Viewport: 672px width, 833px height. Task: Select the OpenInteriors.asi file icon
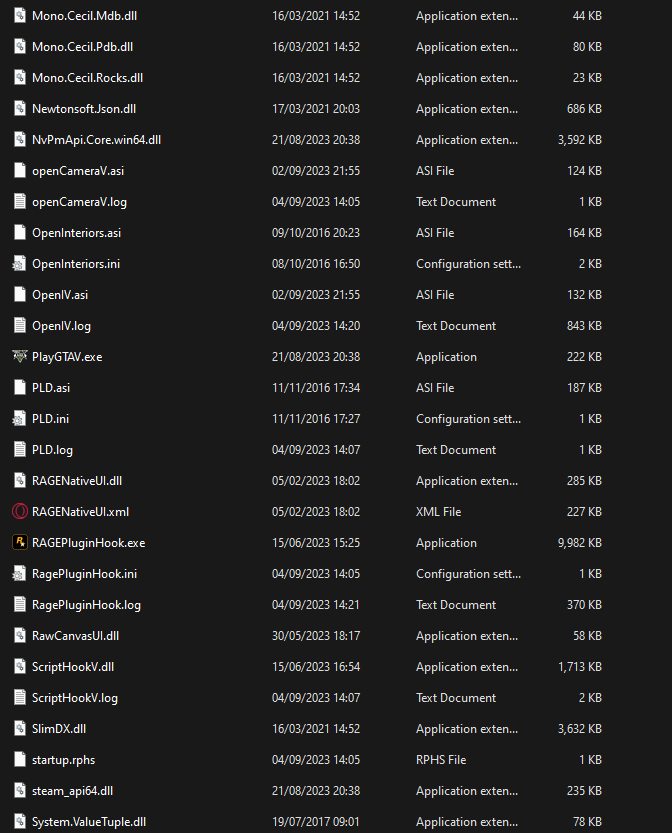[x=20, y=233]
